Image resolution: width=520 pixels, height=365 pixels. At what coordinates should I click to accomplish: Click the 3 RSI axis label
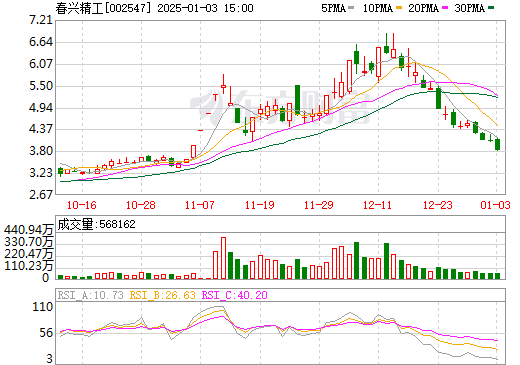coord(50,359)
